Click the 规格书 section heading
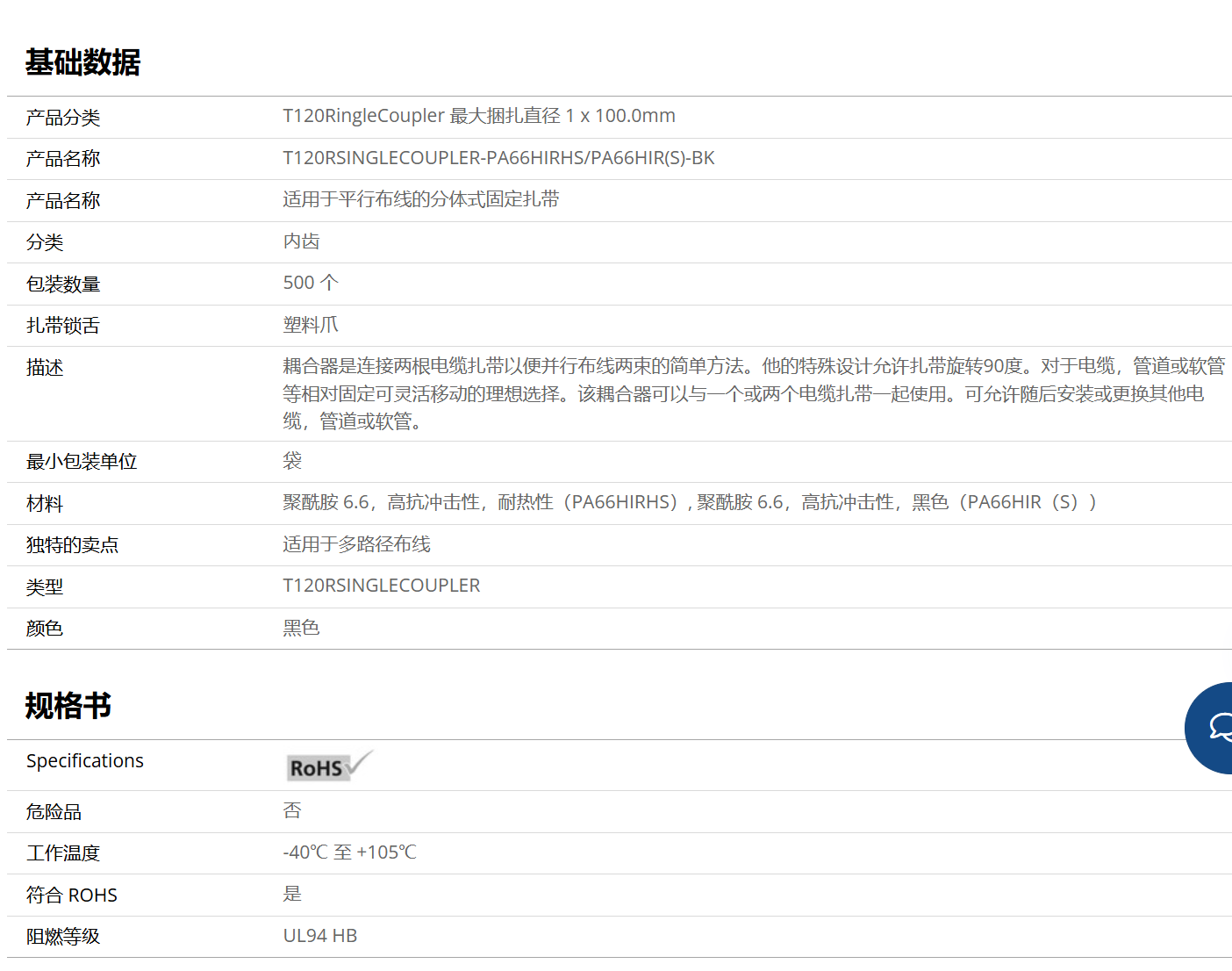Screen dimensions: 1232x971 coord(68,706)
